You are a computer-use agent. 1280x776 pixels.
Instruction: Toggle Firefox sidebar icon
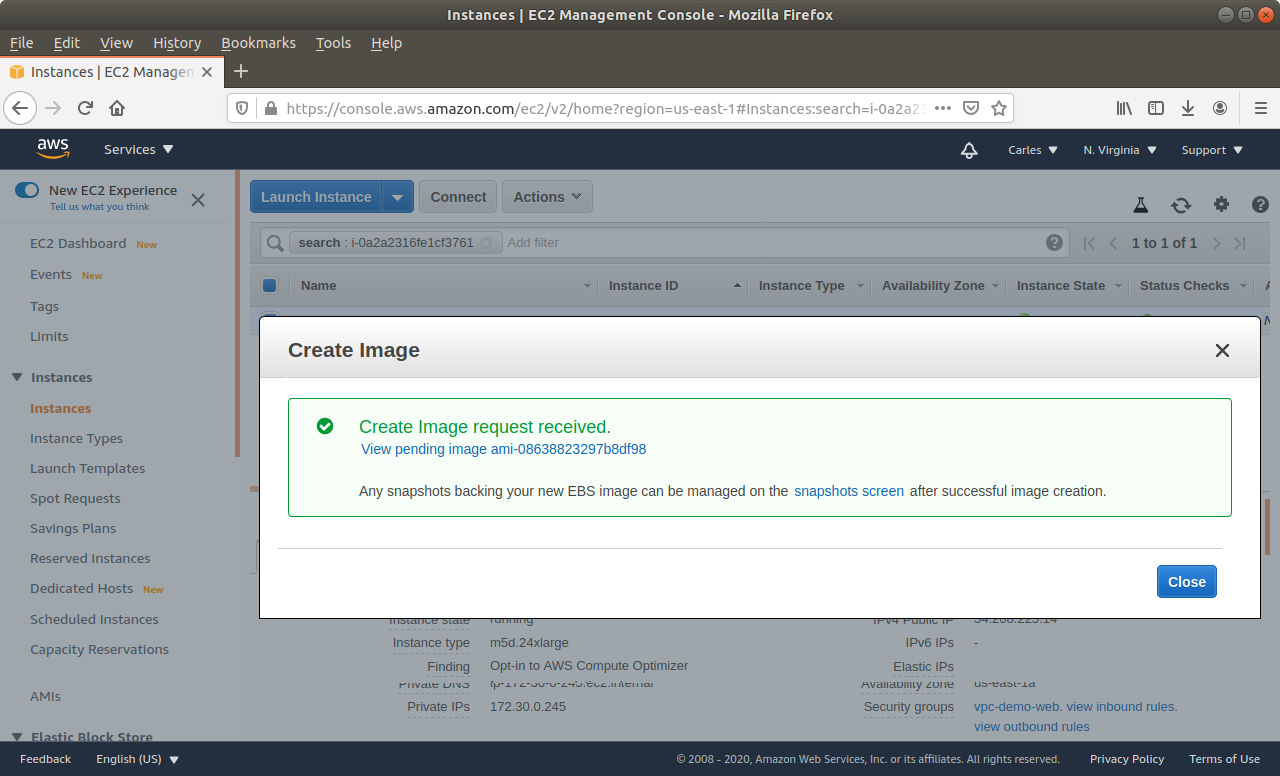point(1156,108)
